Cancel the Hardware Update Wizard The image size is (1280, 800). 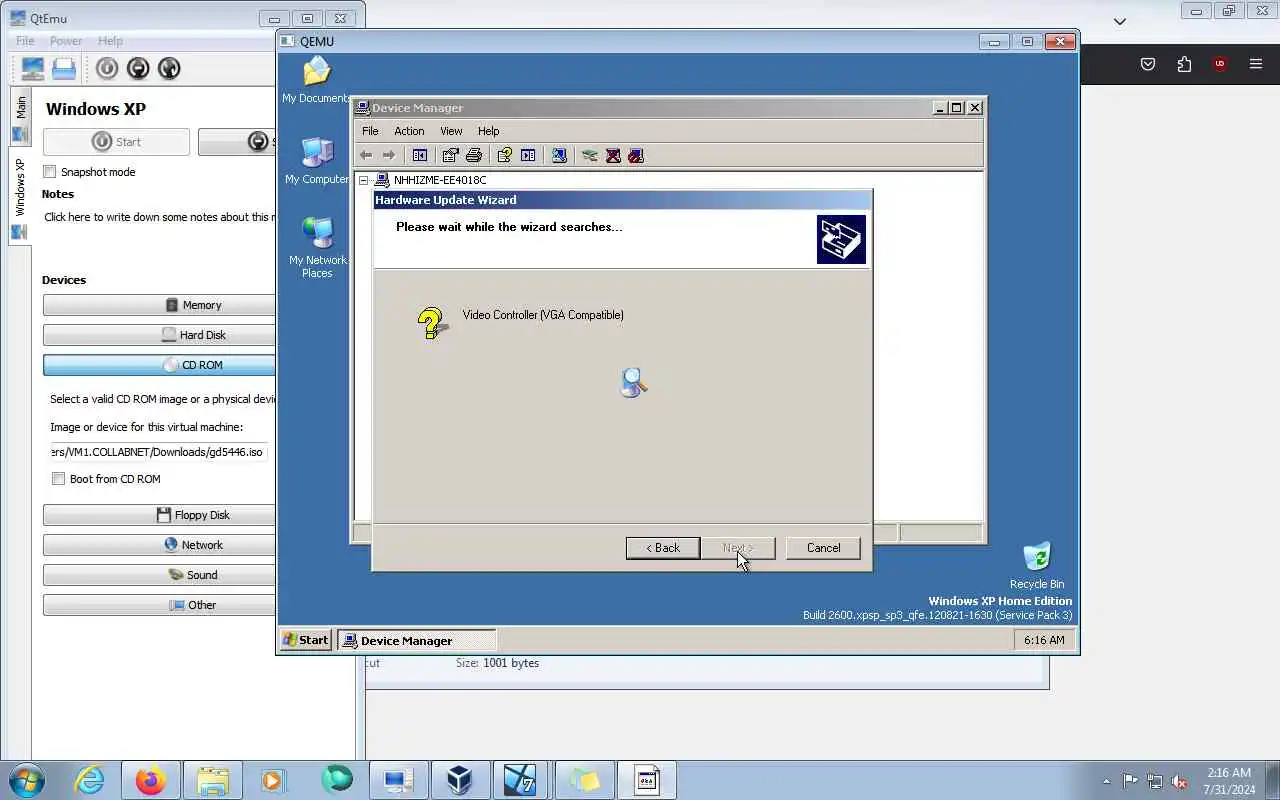[823, 548]
